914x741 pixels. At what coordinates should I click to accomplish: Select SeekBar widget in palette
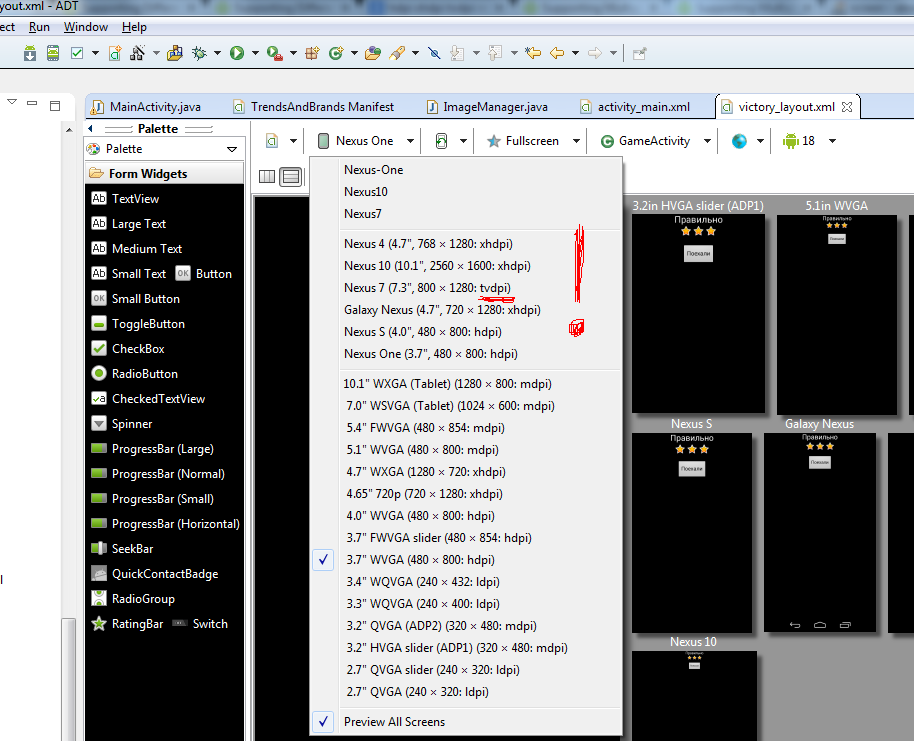pos(122,549)
